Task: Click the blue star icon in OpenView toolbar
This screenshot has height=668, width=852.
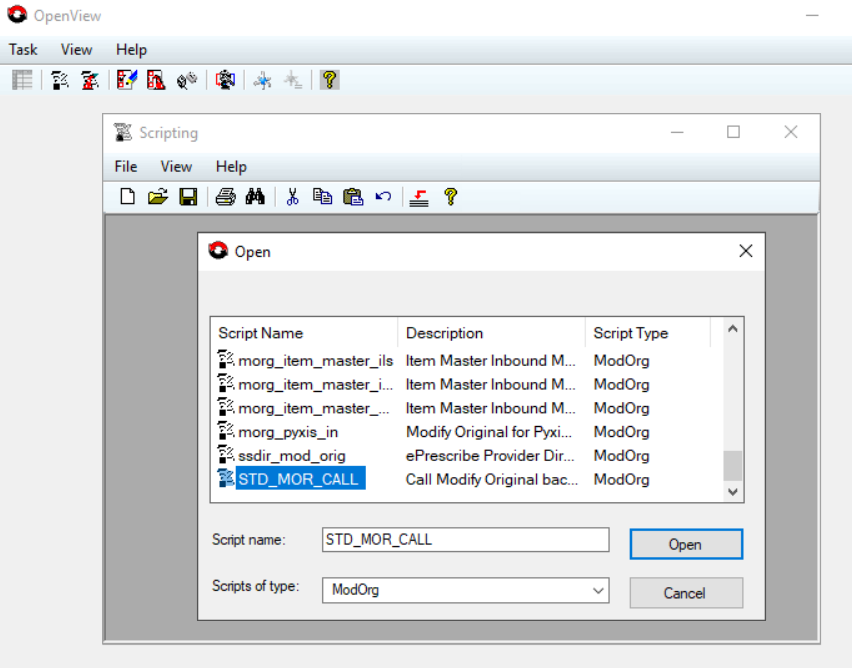Action: click(262, 80)
